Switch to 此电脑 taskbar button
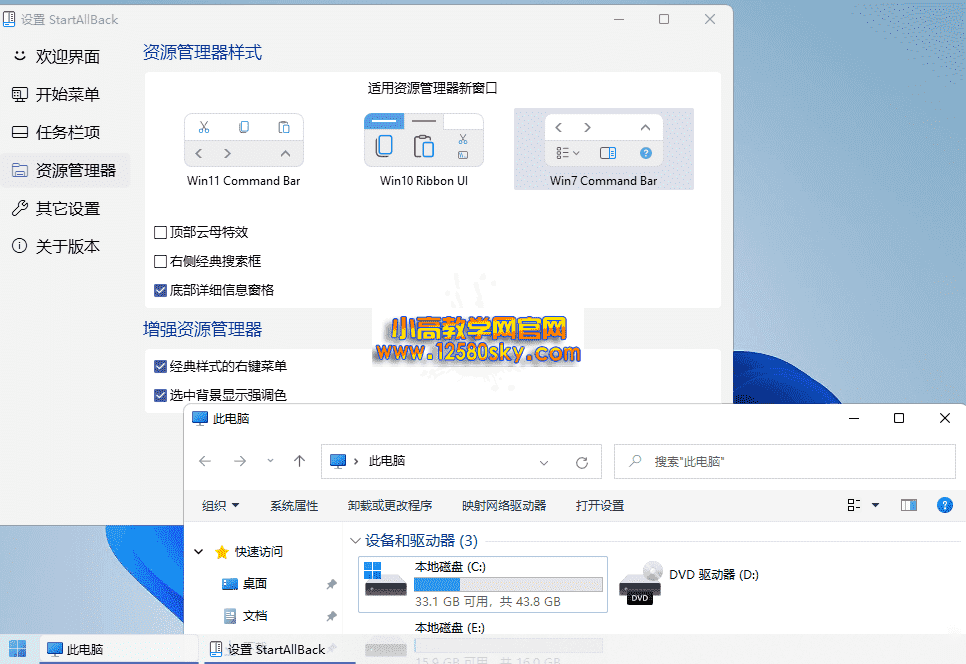 (119, 649)
